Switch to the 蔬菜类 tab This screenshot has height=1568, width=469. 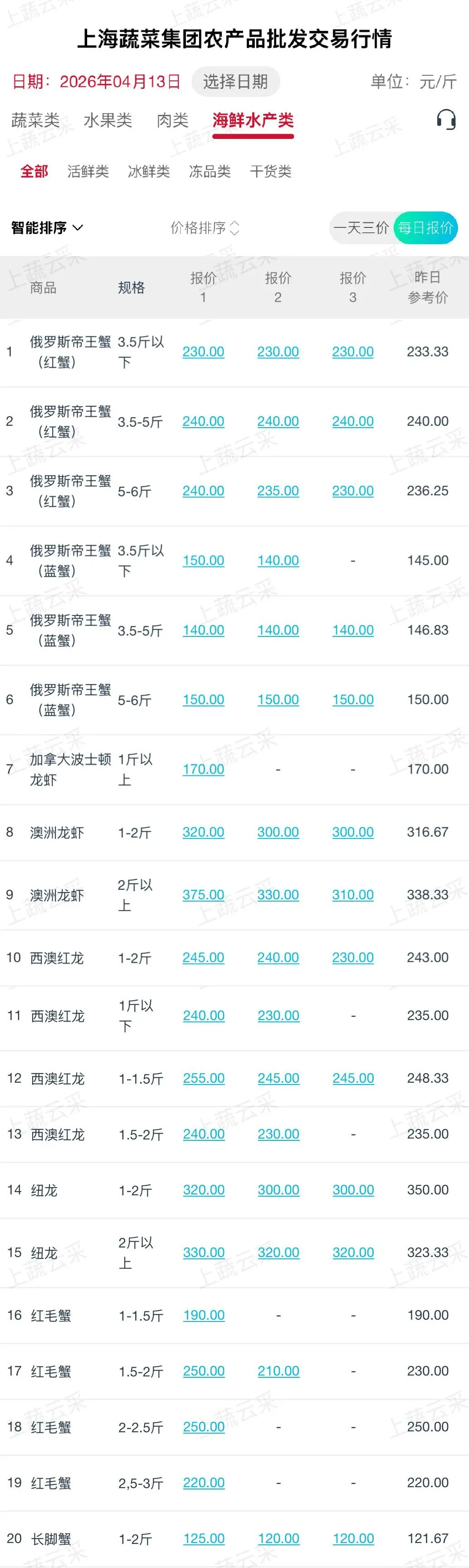[x=35, y=120]
